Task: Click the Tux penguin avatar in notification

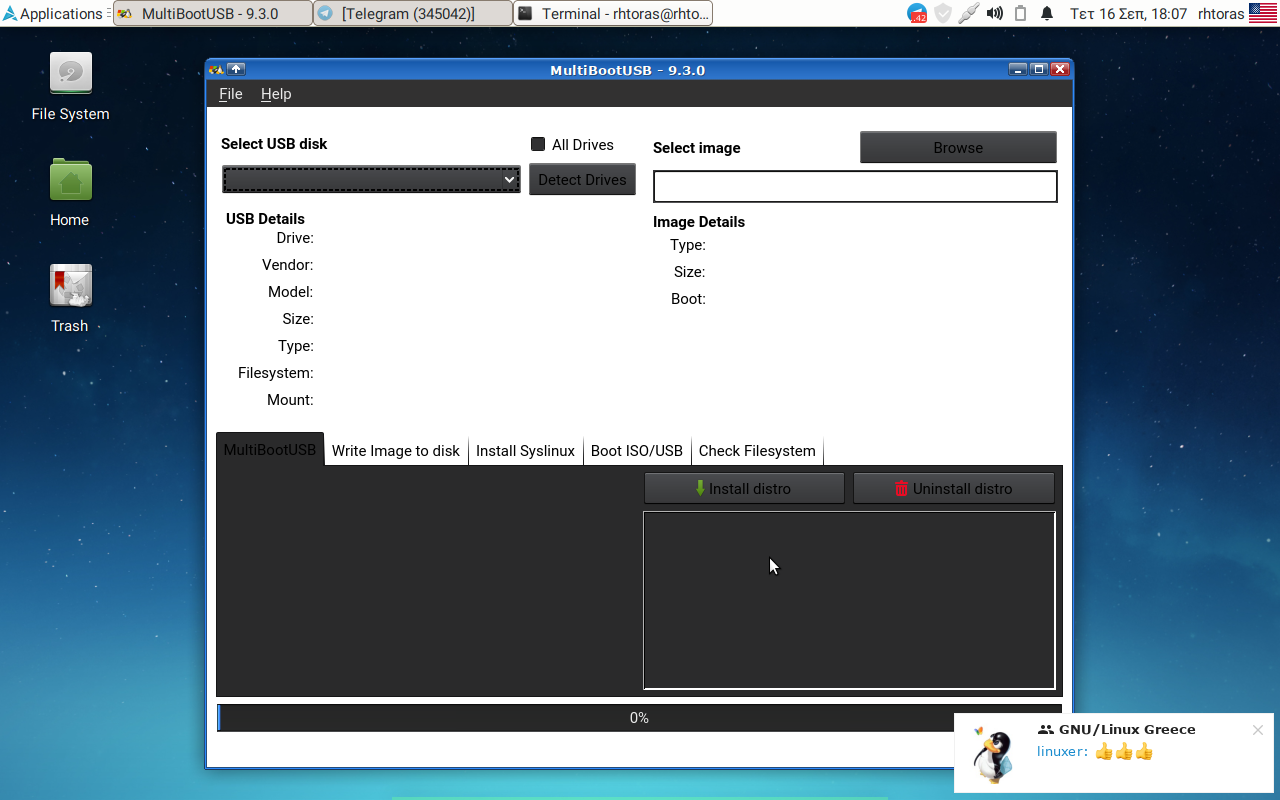Action: pos(993,754)
